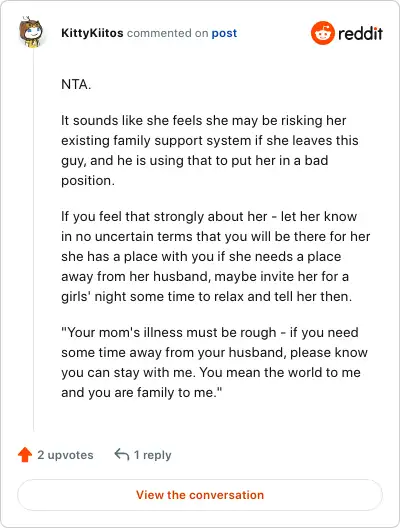Open the "1 reply" label
Viewport: 400px width, 528px height.
coord(153,455)
